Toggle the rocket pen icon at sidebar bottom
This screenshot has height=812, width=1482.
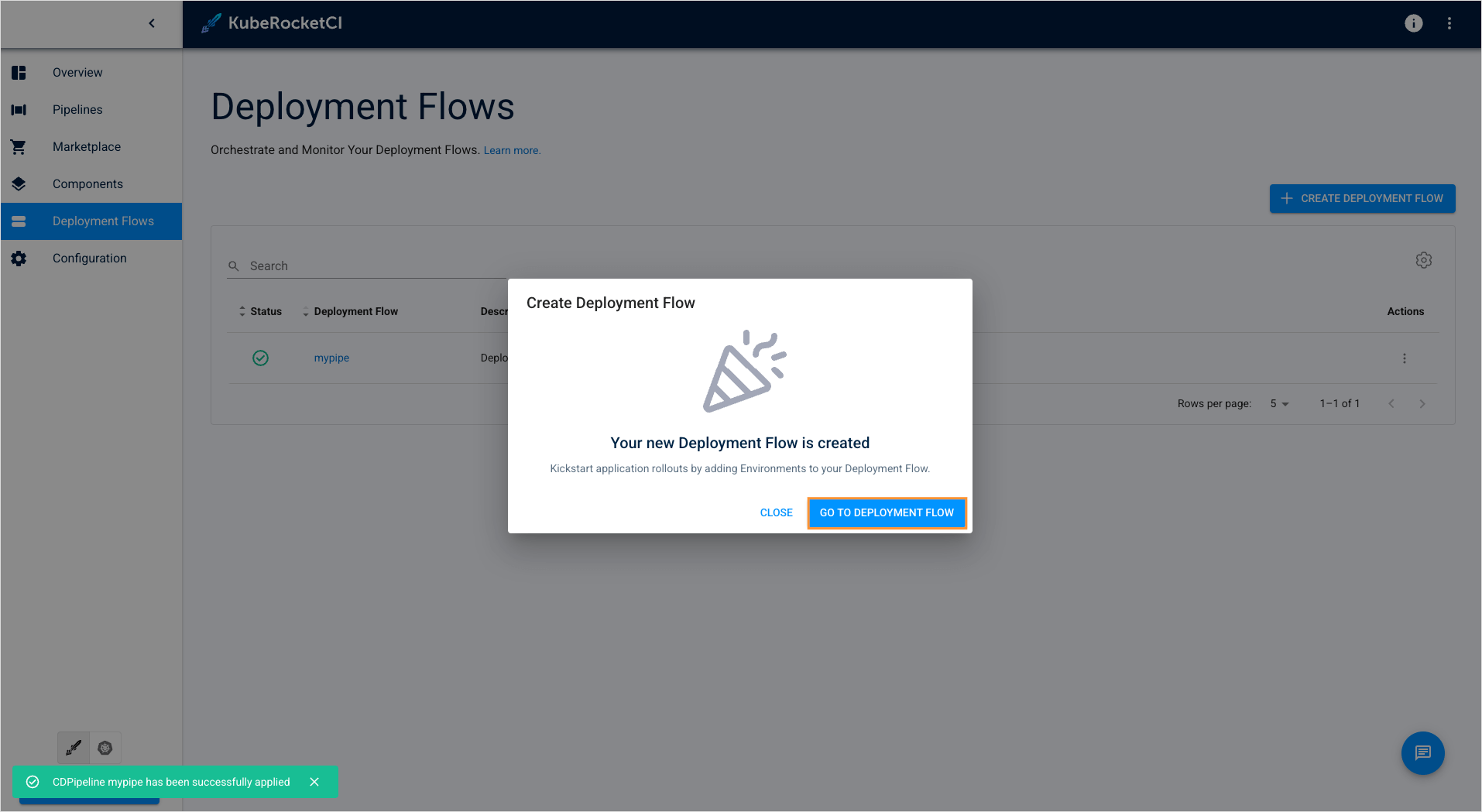(x=73, y=748)
